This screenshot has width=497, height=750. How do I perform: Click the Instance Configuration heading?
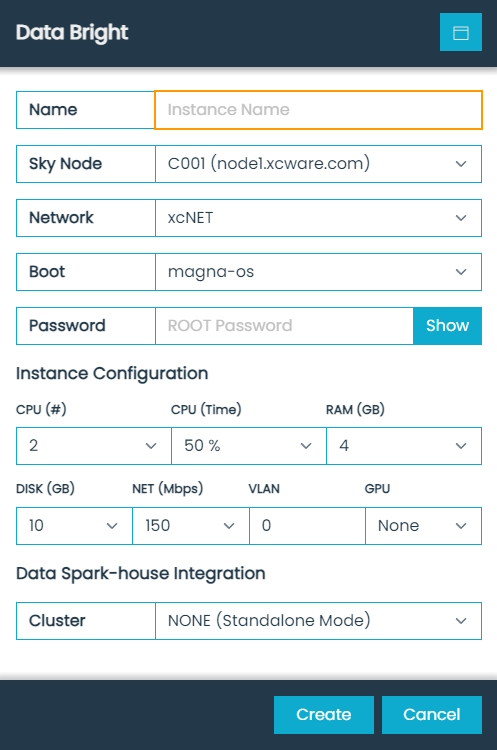pos(112,374)
